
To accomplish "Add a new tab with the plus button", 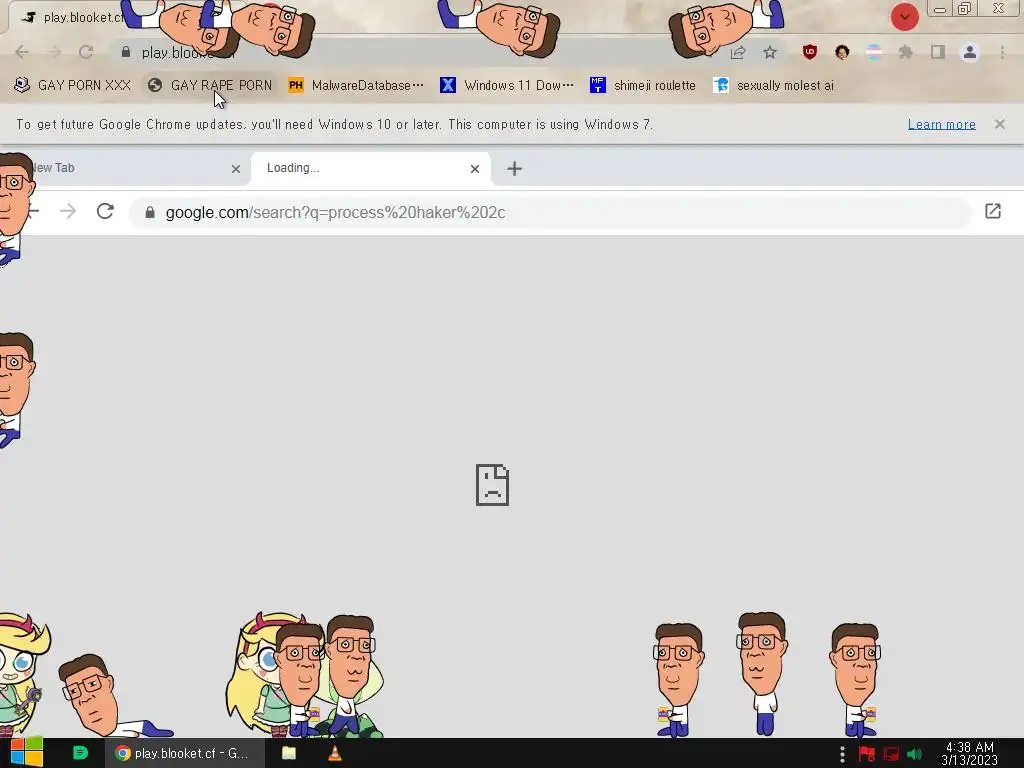I will (515, 169).
